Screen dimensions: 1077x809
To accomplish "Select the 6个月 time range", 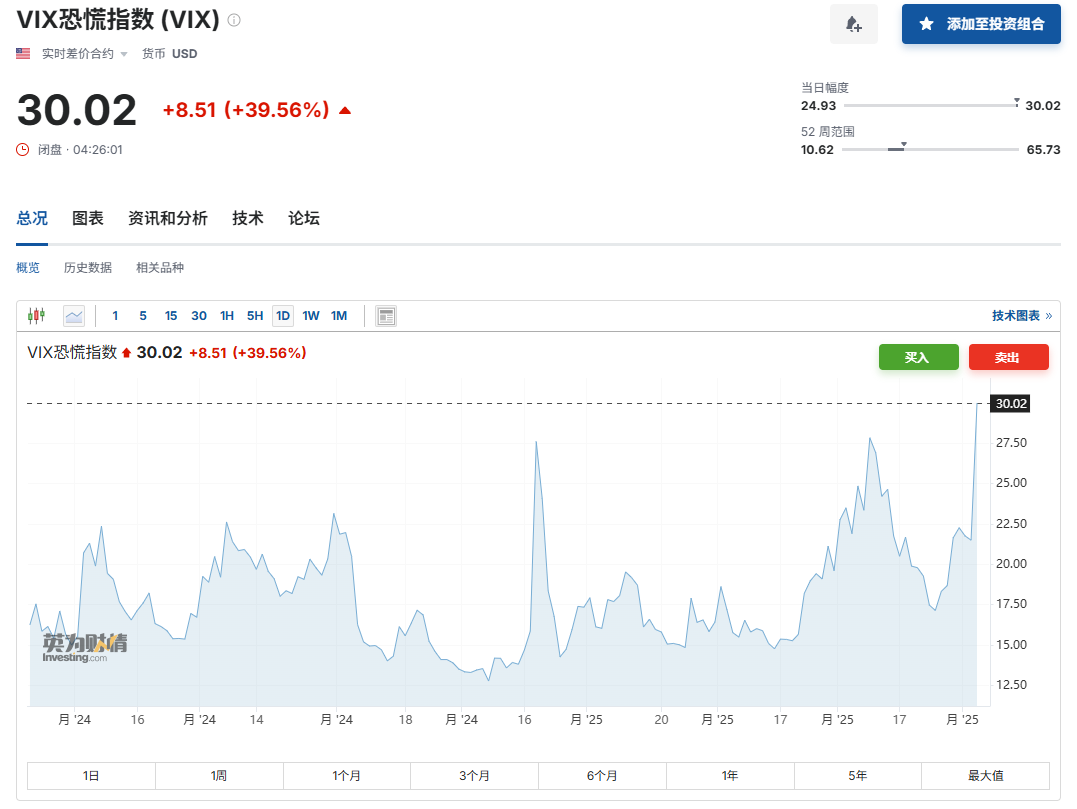I will coord(602,776).
